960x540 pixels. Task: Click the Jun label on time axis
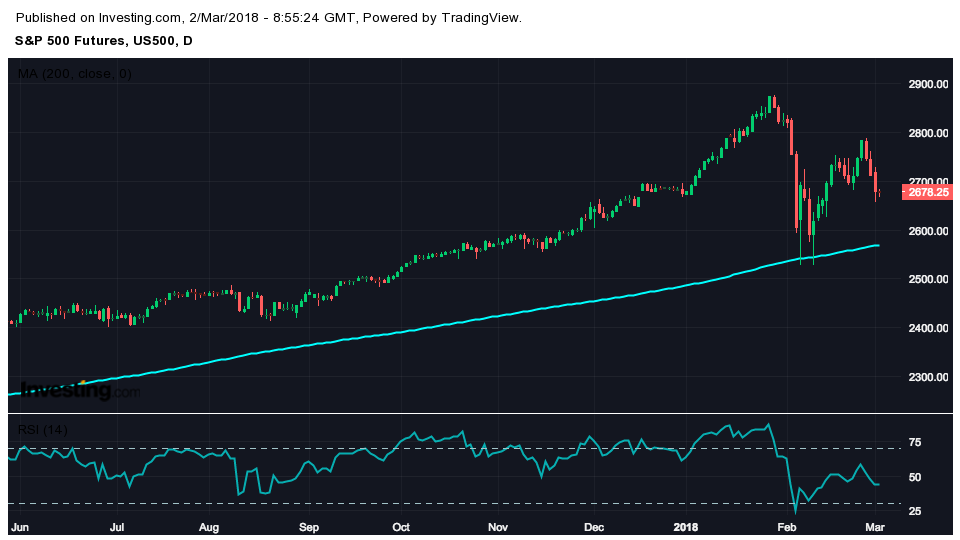click(20, 527)
